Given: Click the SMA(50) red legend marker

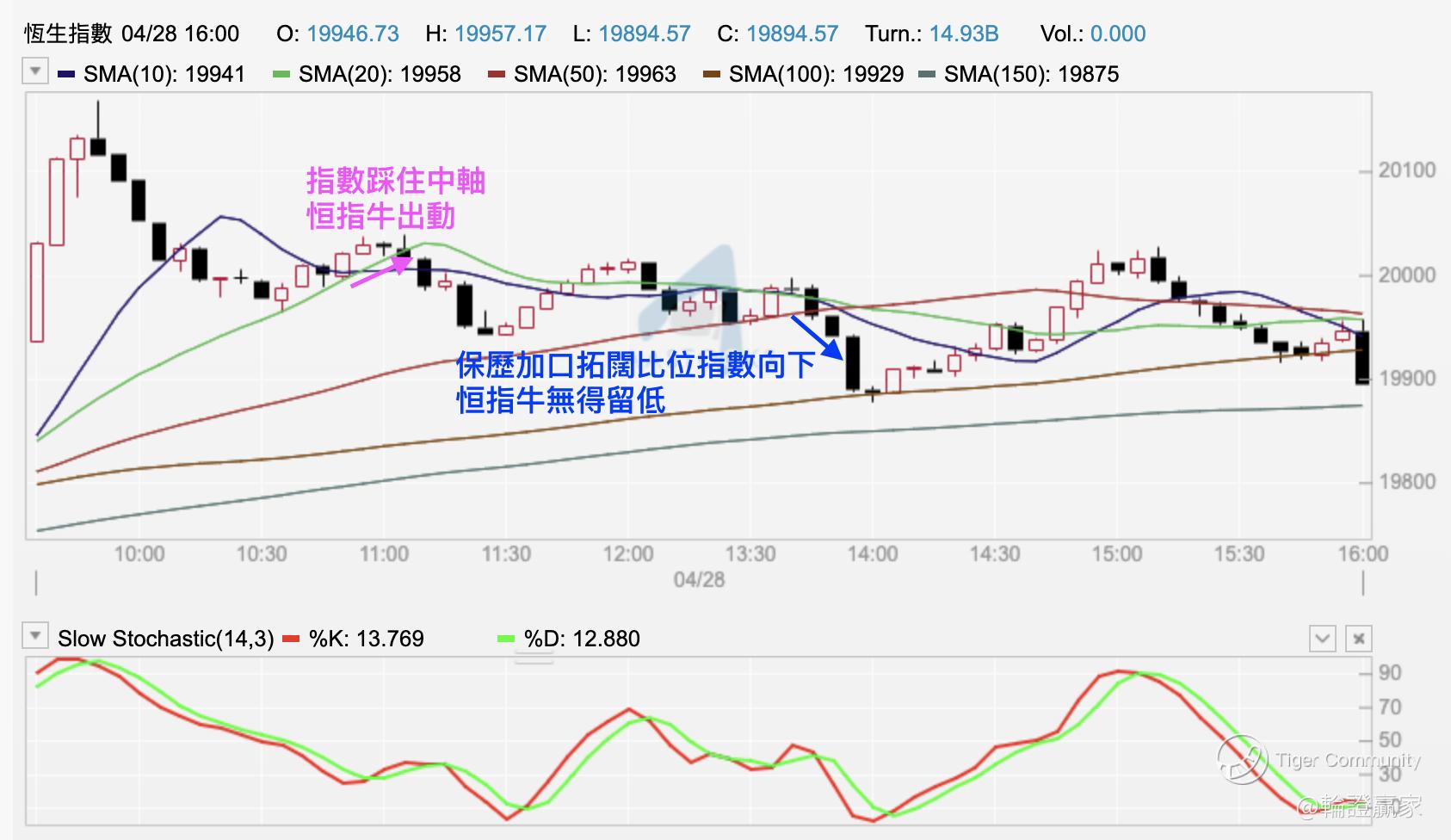Looking at the screenshot, I should tap(497, 75).
